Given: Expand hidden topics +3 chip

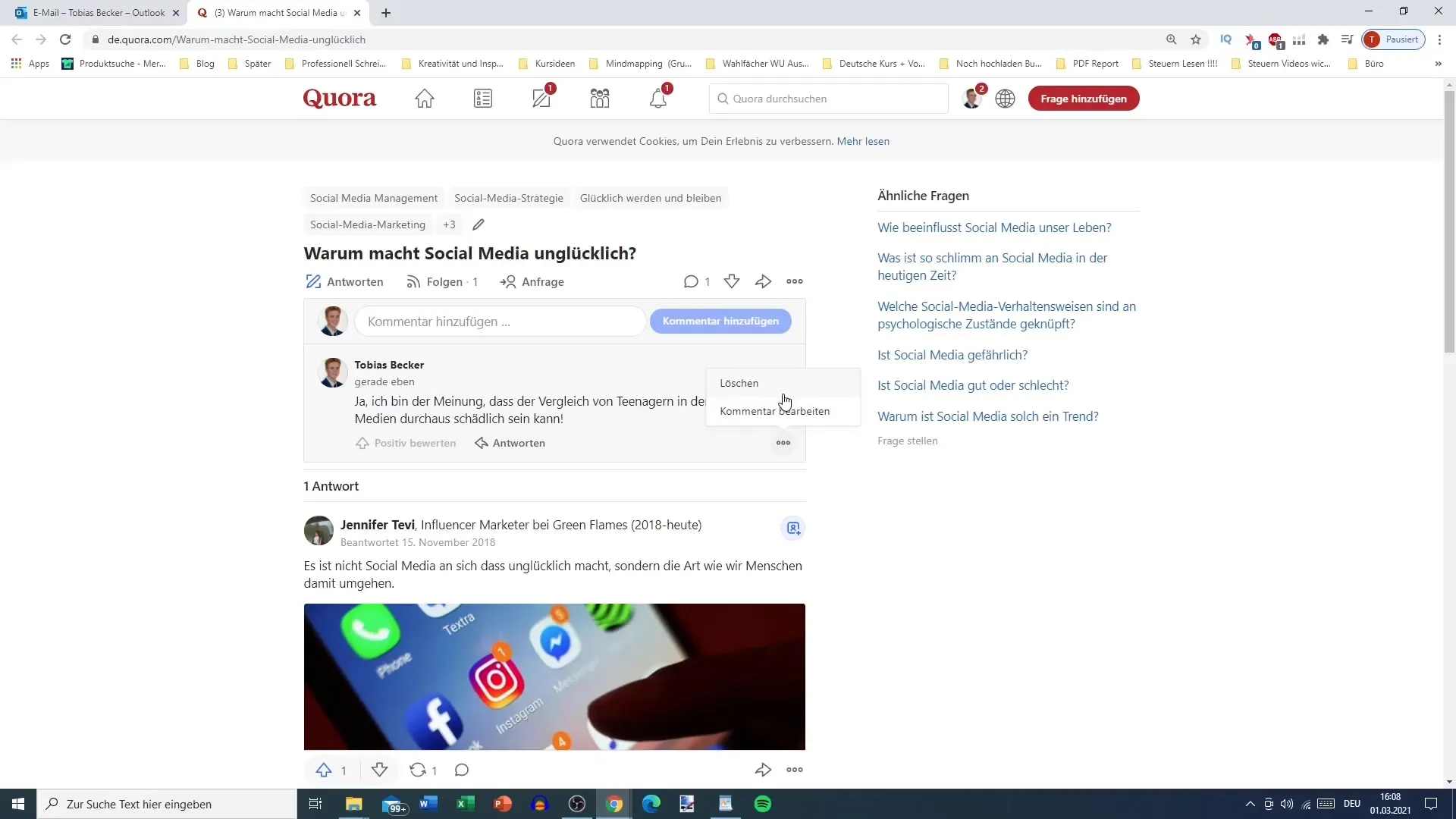Looking at the screenshot, I should point(450,224).
